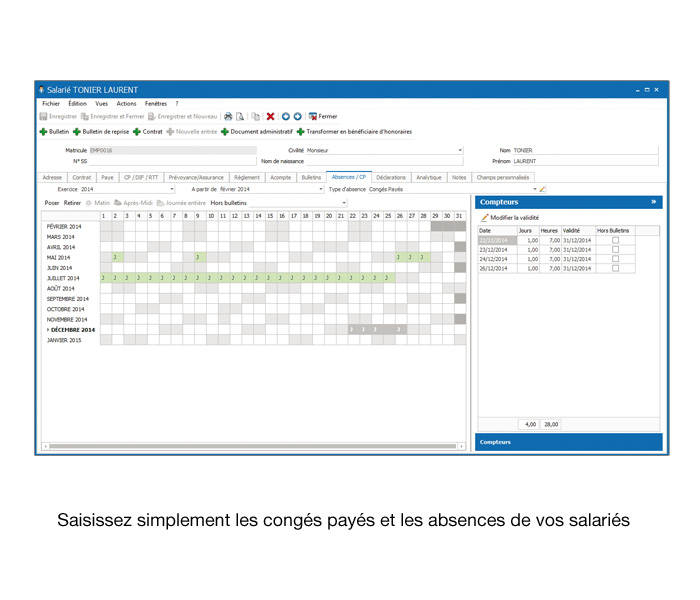Click plus icon for Transformer en bénéficiaire
Screen dimensions: 700x600
point(301,132)
